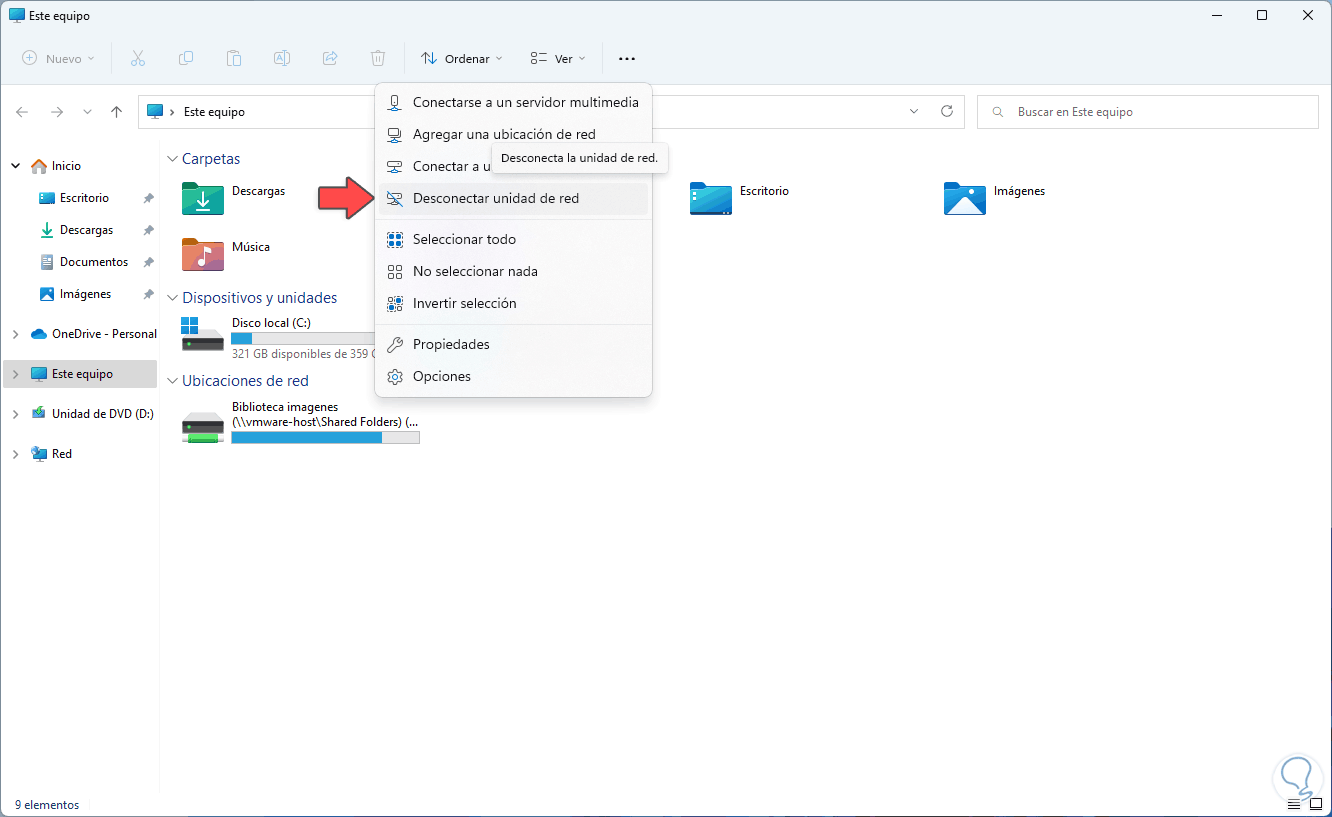Expand address bar history dropdown
This screenshot has width=1332, height=817.
(914, 111)
